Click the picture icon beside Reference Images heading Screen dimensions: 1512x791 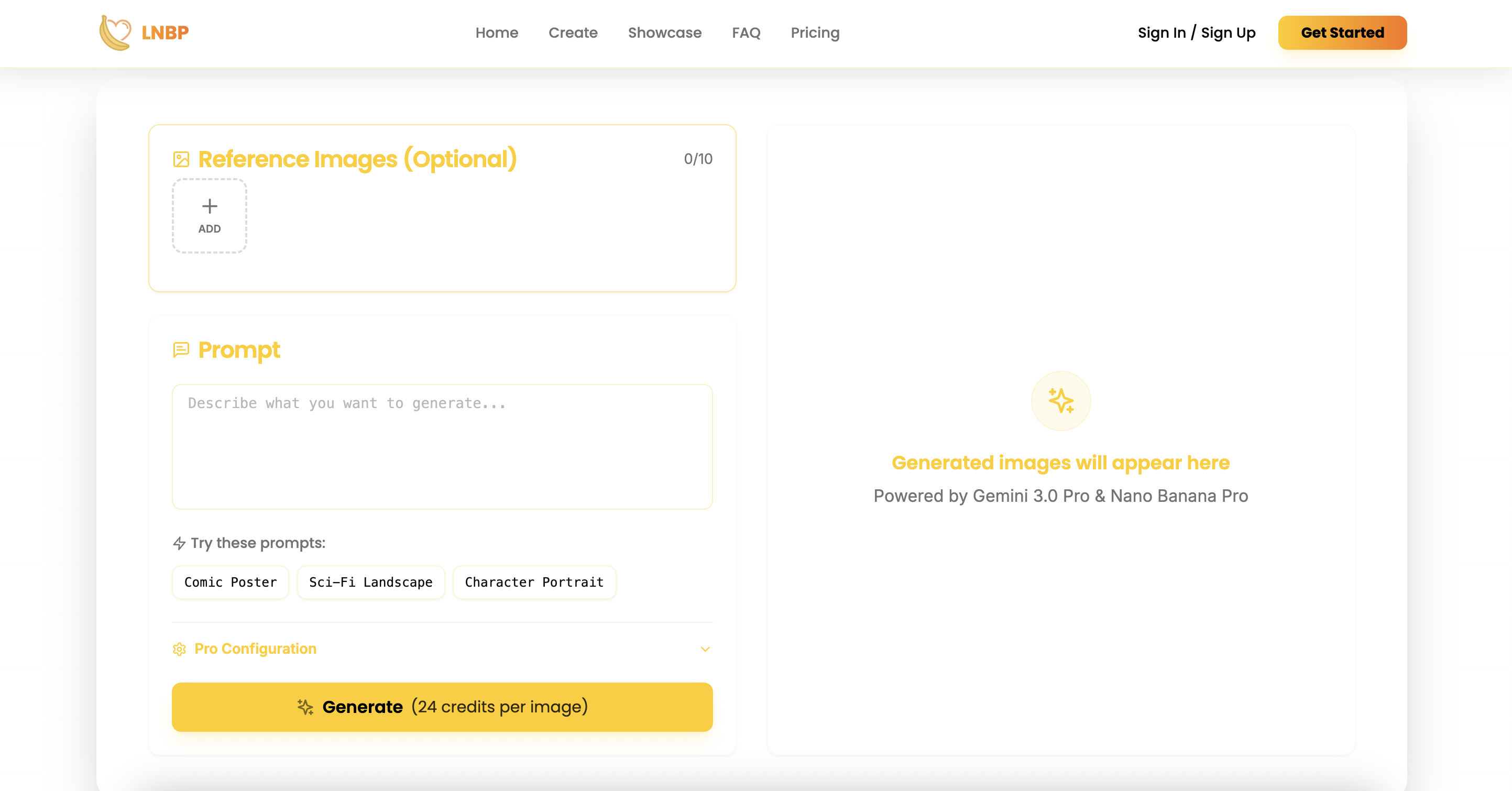182,157
